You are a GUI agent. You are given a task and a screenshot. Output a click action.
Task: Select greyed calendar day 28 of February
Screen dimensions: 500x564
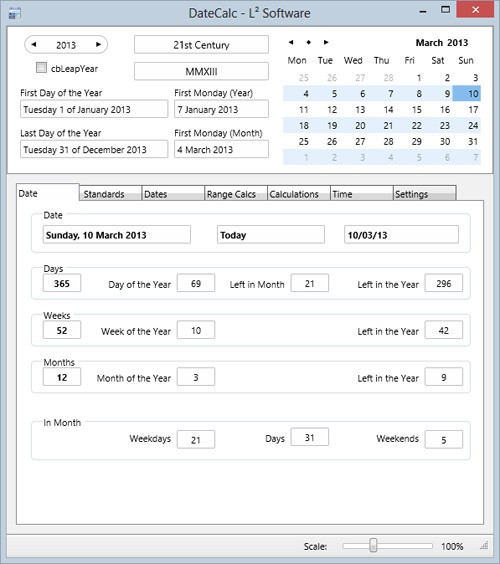(388, 77)
